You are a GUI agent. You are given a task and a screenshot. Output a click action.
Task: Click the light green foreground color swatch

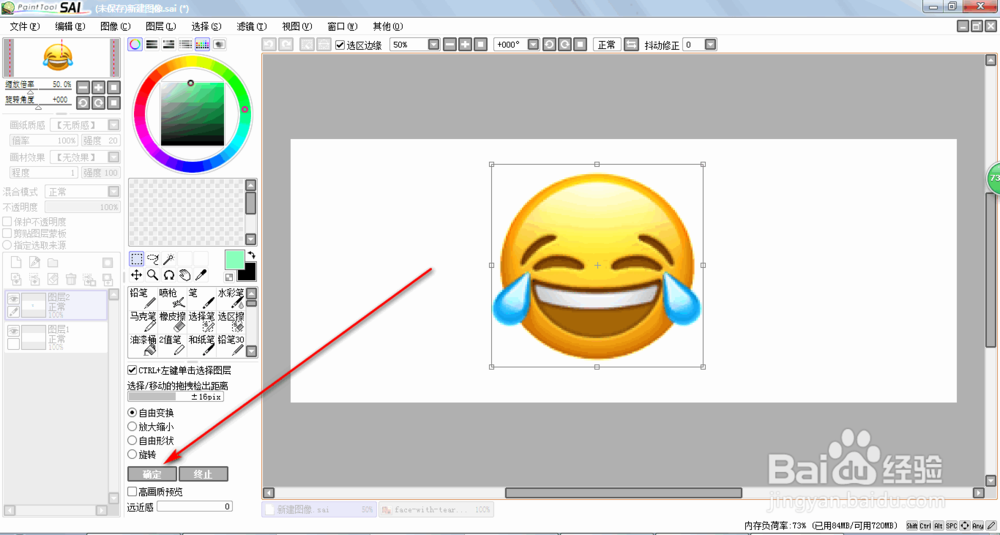(235, 261)
